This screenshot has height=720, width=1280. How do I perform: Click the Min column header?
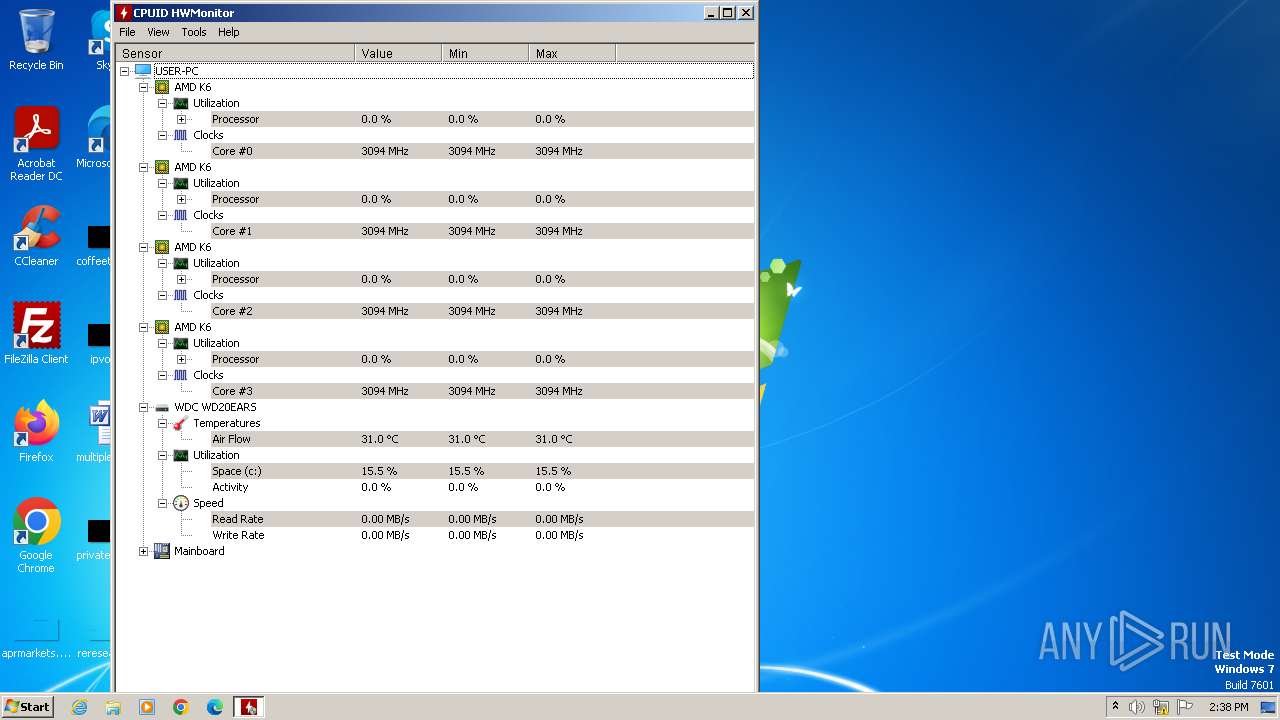pyautogui.click(x=485, y=53)
